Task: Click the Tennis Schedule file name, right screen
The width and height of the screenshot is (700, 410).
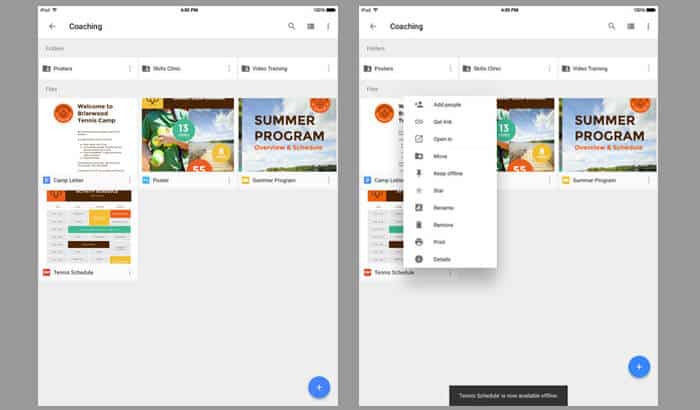Action: [394, 272]
